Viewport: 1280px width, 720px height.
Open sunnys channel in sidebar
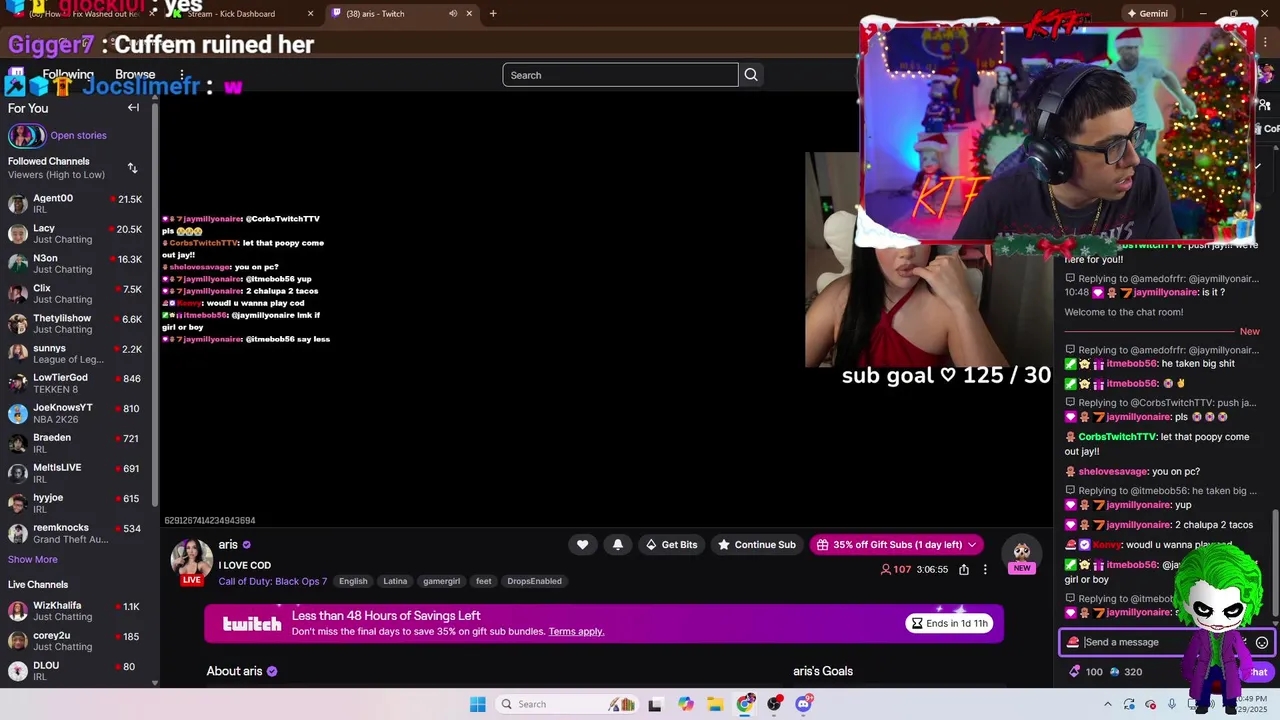point(76,354)
